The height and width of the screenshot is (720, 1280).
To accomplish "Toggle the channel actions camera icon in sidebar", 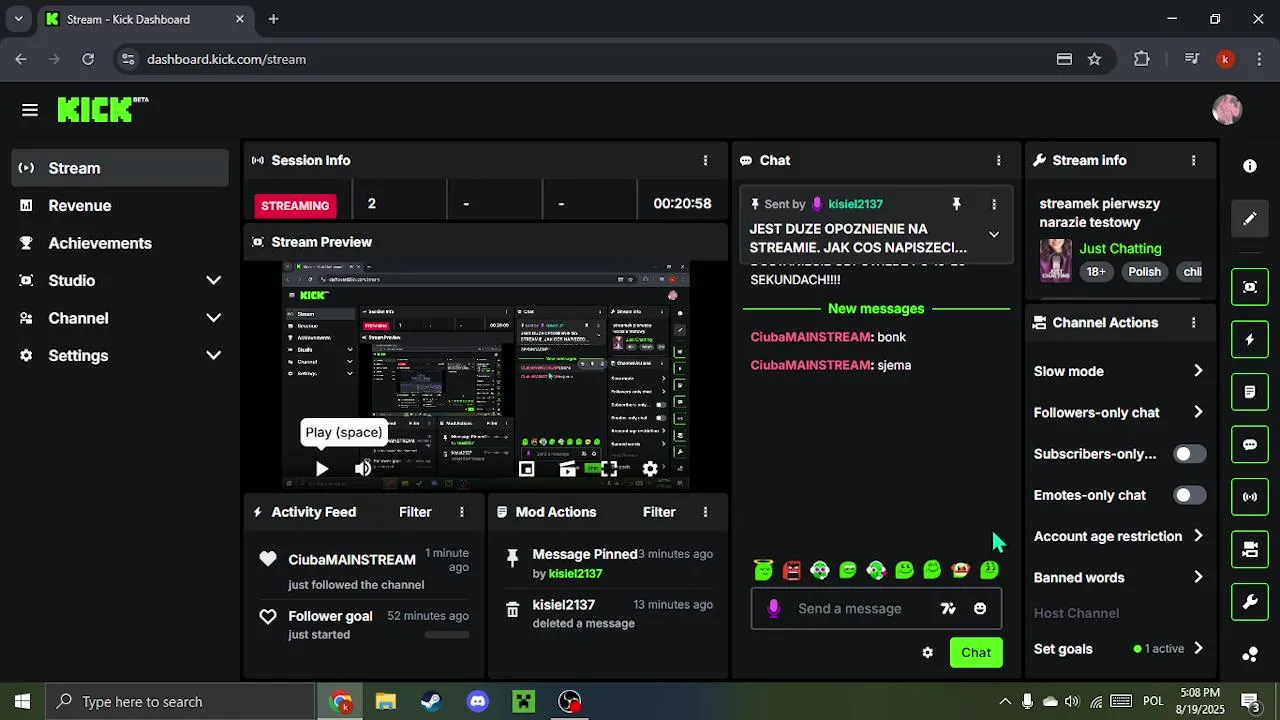I will coord(1250,549).
